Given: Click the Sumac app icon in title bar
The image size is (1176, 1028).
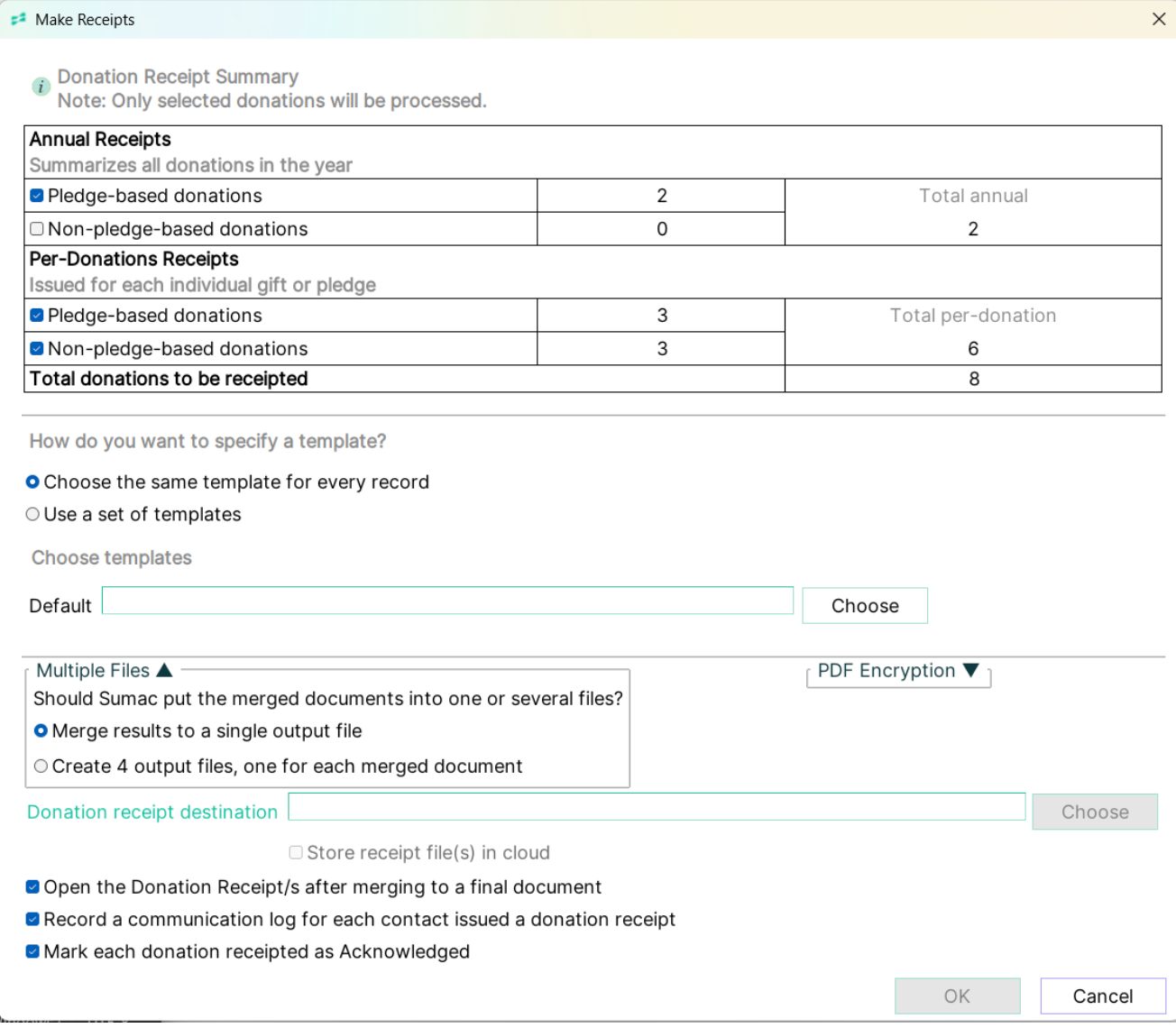Looking at the screenshot, I should point(17,19).
